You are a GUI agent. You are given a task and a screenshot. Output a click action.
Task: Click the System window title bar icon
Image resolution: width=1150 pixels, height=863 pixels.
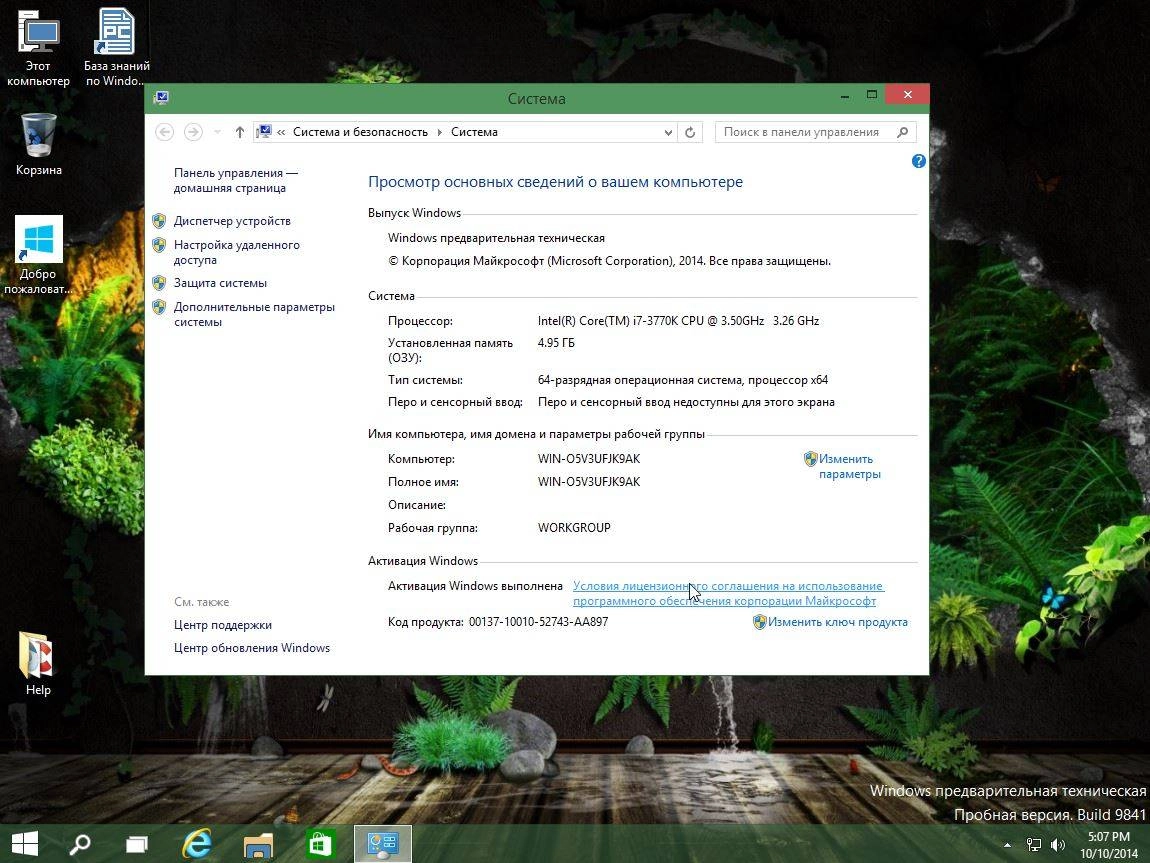[161, 98]
